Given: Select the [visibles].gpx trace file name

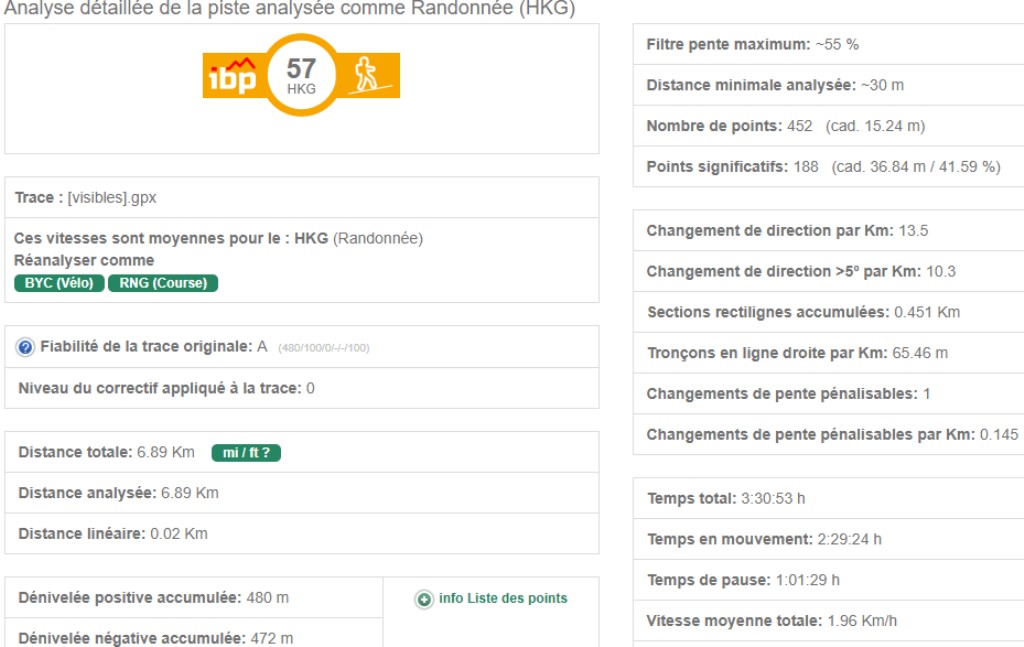Looking at the screenshot, I should 112,198.
